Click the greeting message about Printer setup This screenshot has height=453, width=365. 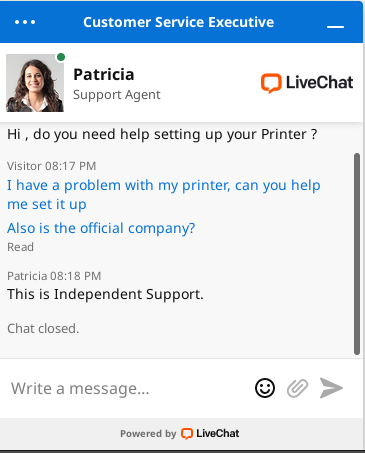[162, 134]
